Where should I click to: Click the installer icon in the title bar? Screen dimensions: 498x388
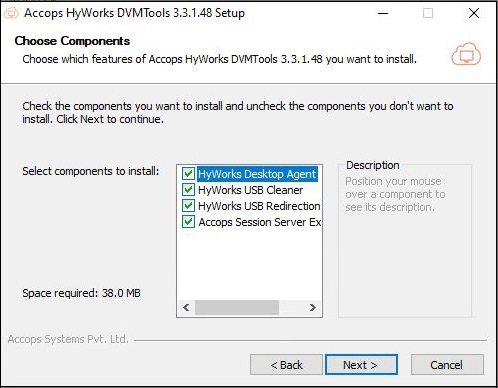click(11, 13)
